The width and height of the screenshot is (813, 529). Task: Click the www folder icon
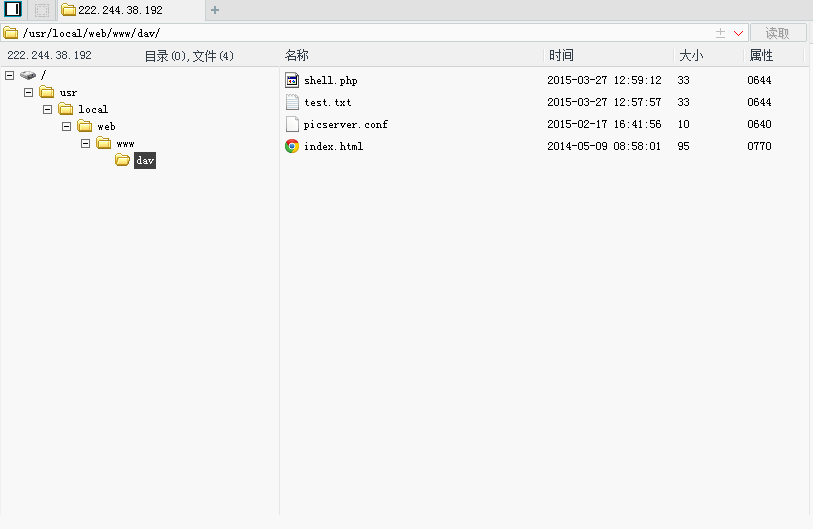[104, 143]
